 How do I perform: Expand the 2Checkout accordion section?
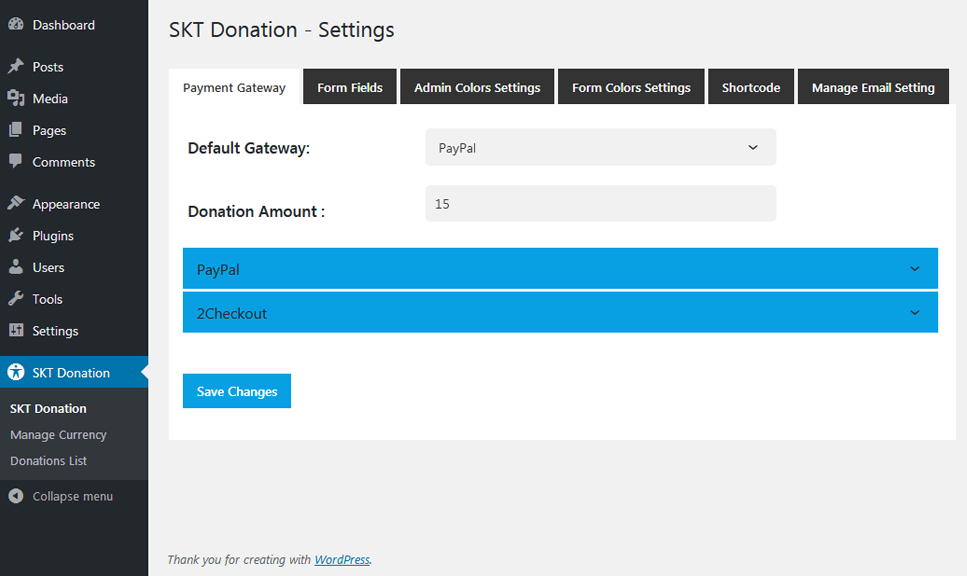point(560,313)
